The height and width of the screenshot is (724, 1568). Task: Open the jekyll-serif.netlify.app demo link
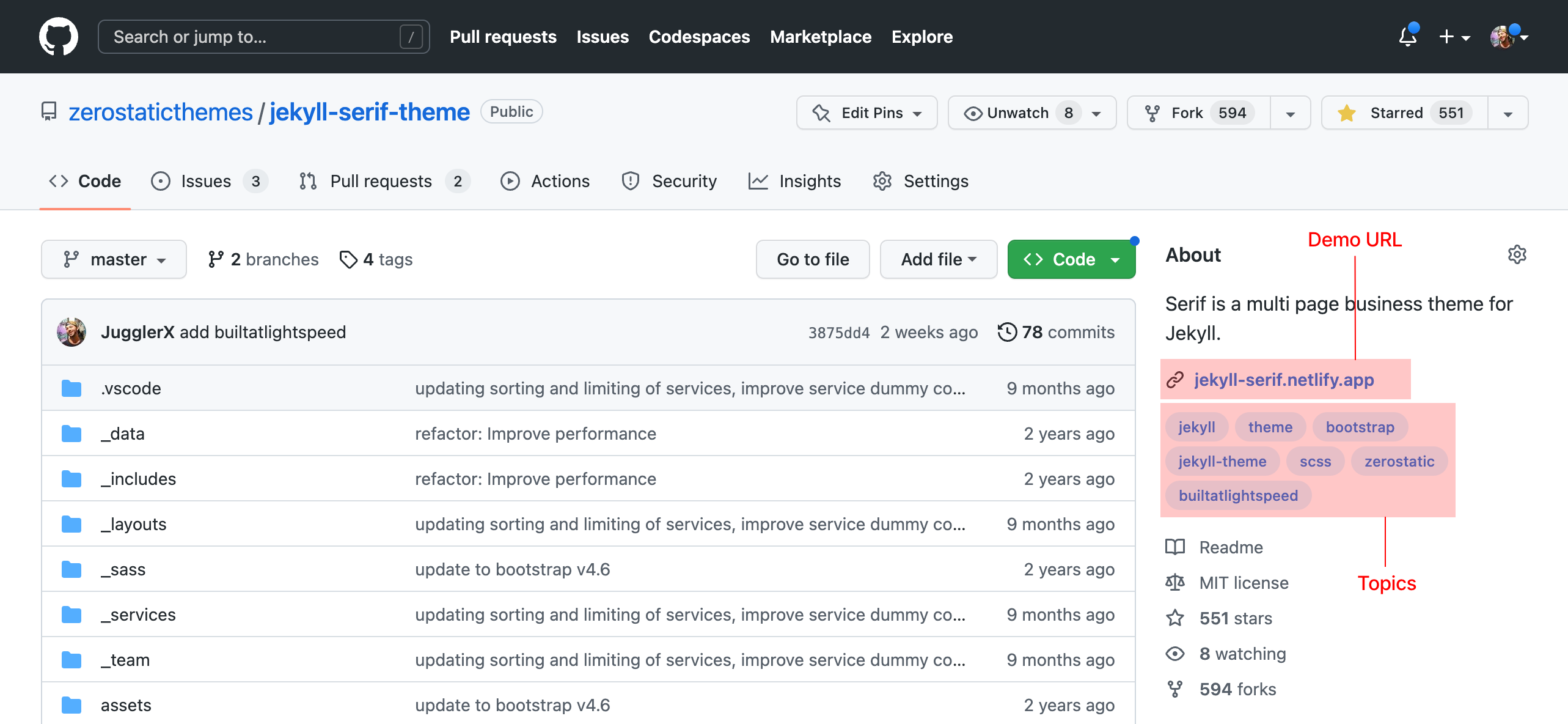[x=1283, y=380]
